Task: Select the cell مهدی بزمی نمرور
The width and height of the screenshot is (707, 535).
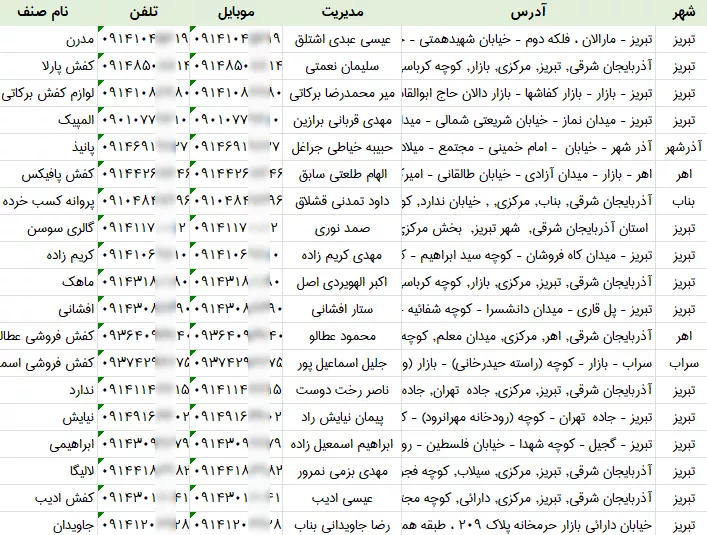Action: (342, 472)
